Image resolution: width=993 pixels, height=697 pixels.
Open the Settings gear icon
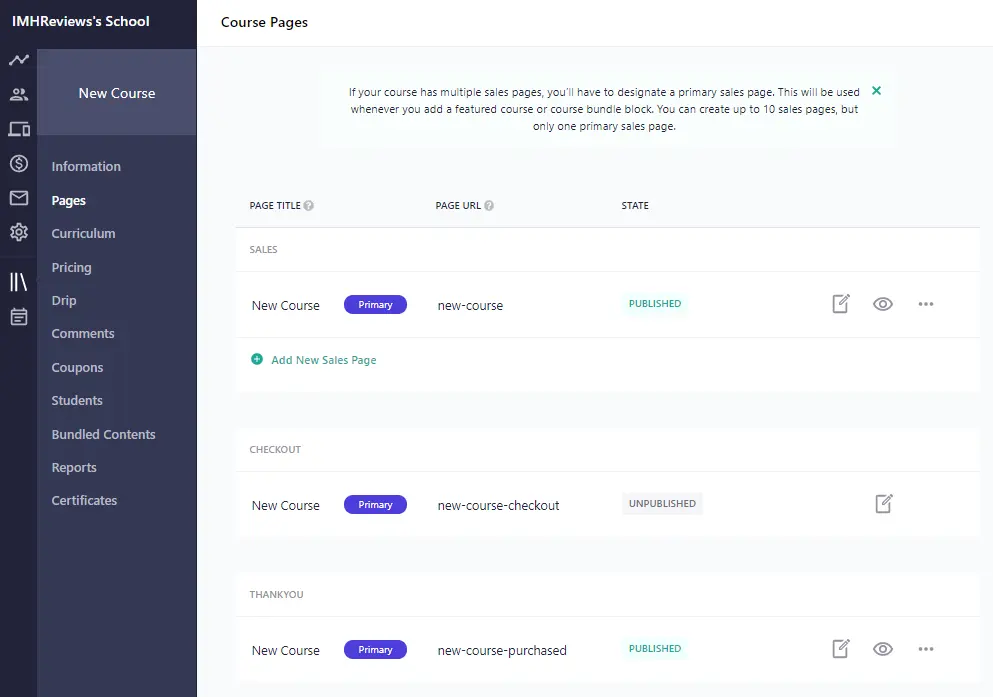[x=19, y=232]
